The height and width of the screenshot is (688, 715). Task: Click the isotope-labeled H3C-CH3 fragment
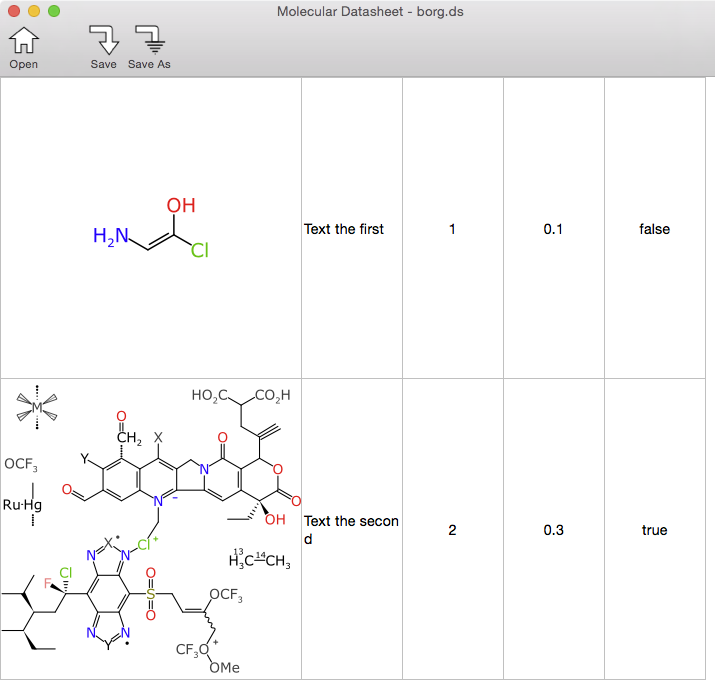[x=260, y=560]
